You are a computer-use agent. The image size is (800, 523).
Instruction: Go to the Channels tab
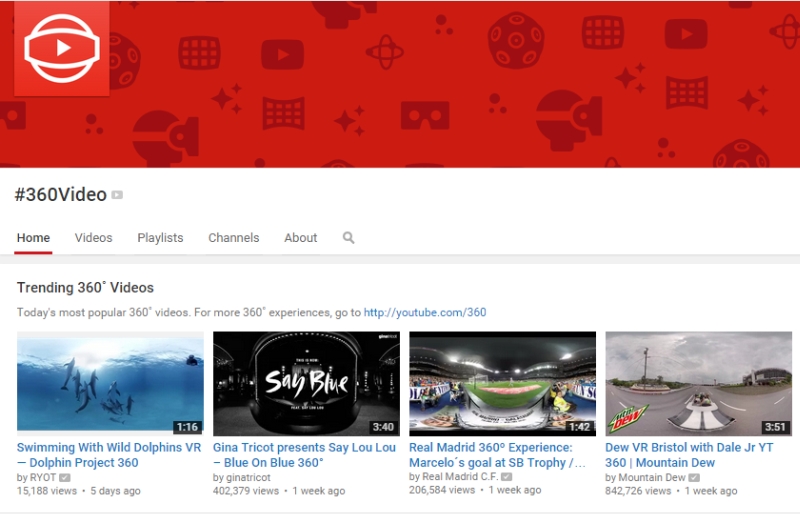[x=234, y=238]
